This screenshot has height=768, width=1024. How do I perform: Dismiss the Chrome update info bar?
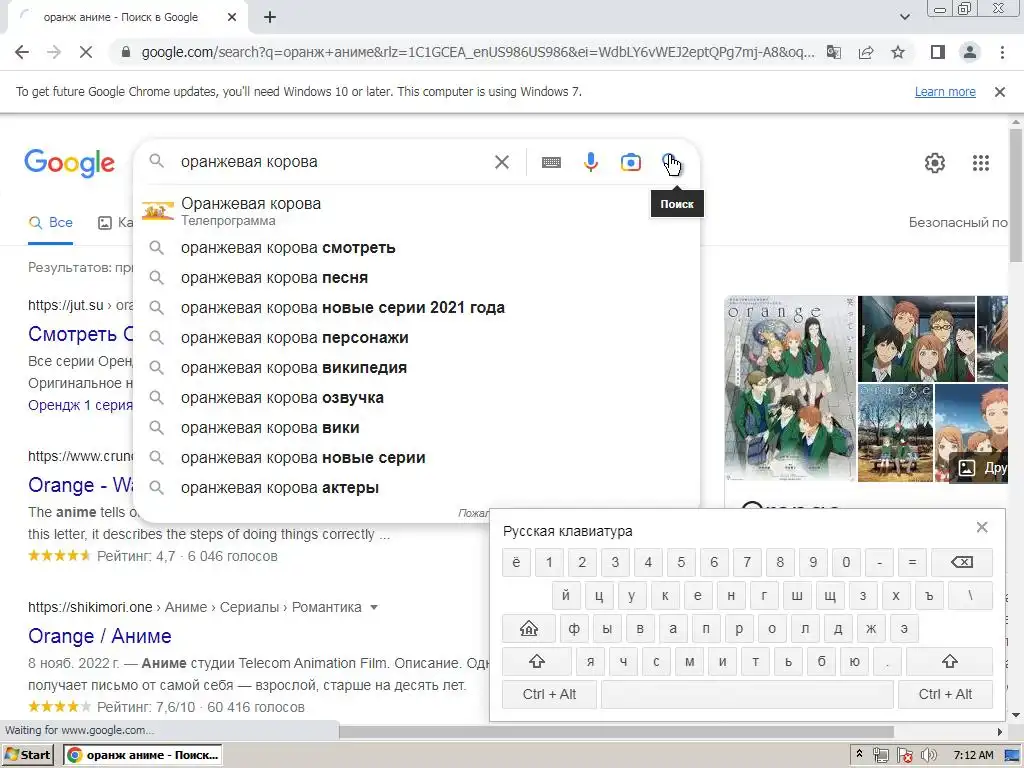1000,92
